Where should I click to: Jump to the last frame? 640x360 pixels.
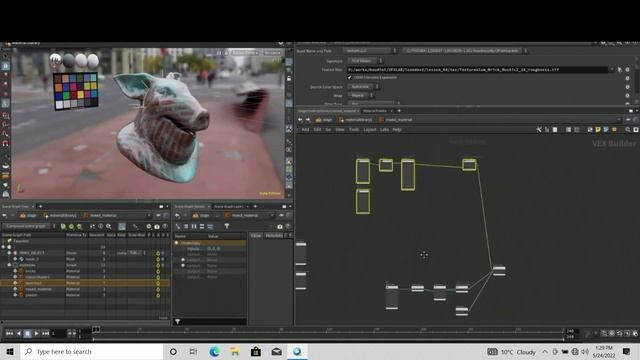click(45, 333)
